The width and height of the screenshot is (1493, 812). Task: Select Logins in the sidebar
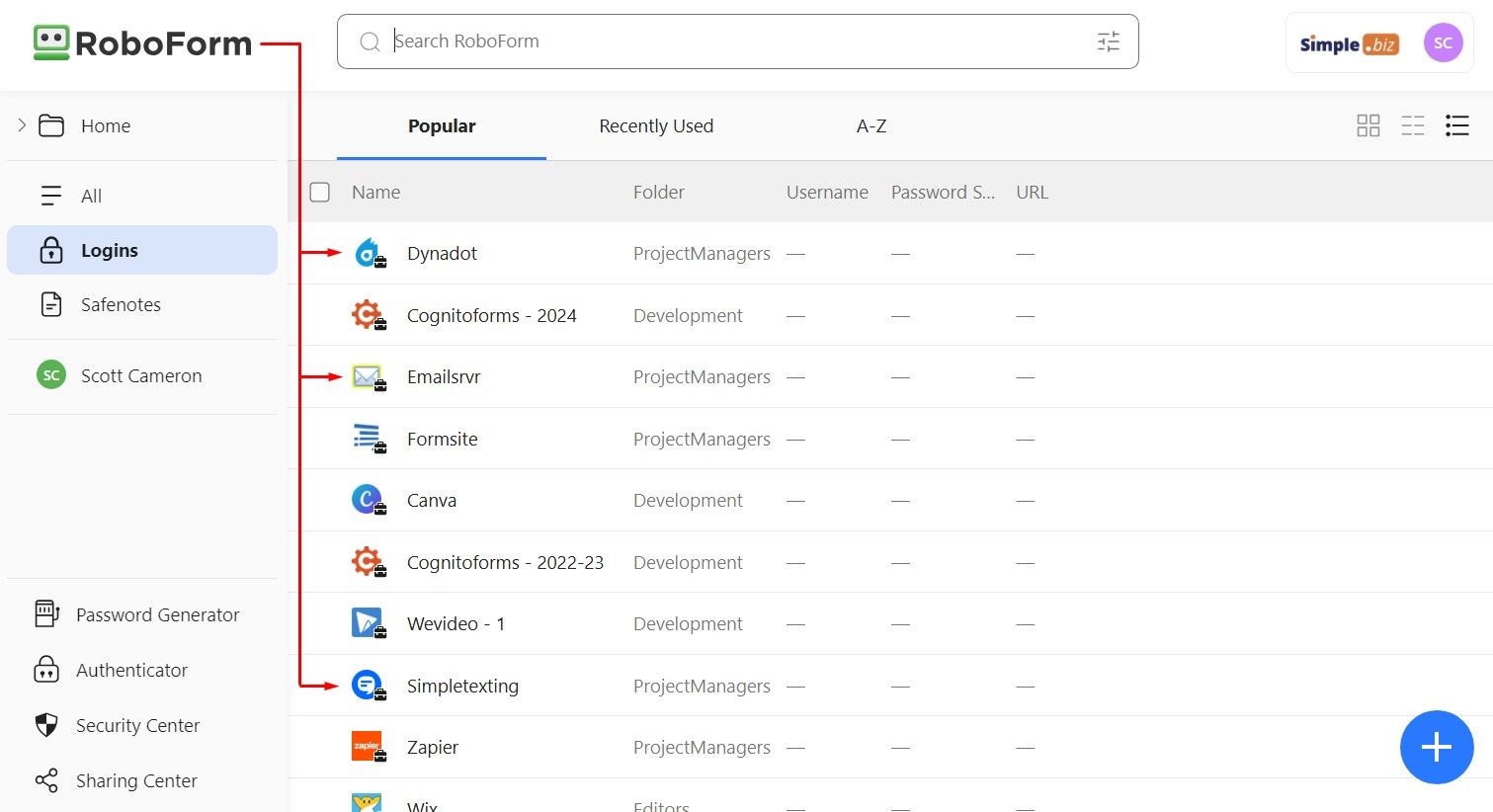(x=142, y=250)
